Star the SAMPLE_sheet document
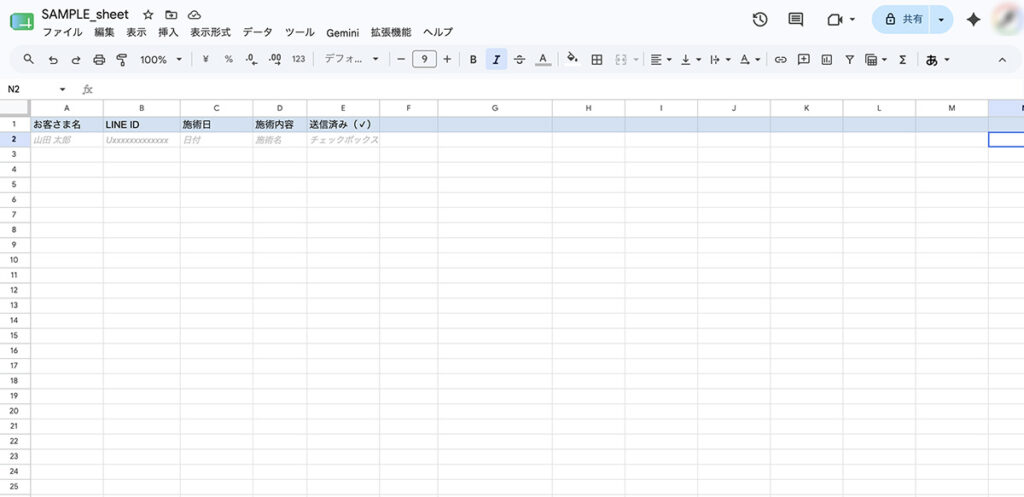Viewport: 1024px width, 497px height. (148, 15)
